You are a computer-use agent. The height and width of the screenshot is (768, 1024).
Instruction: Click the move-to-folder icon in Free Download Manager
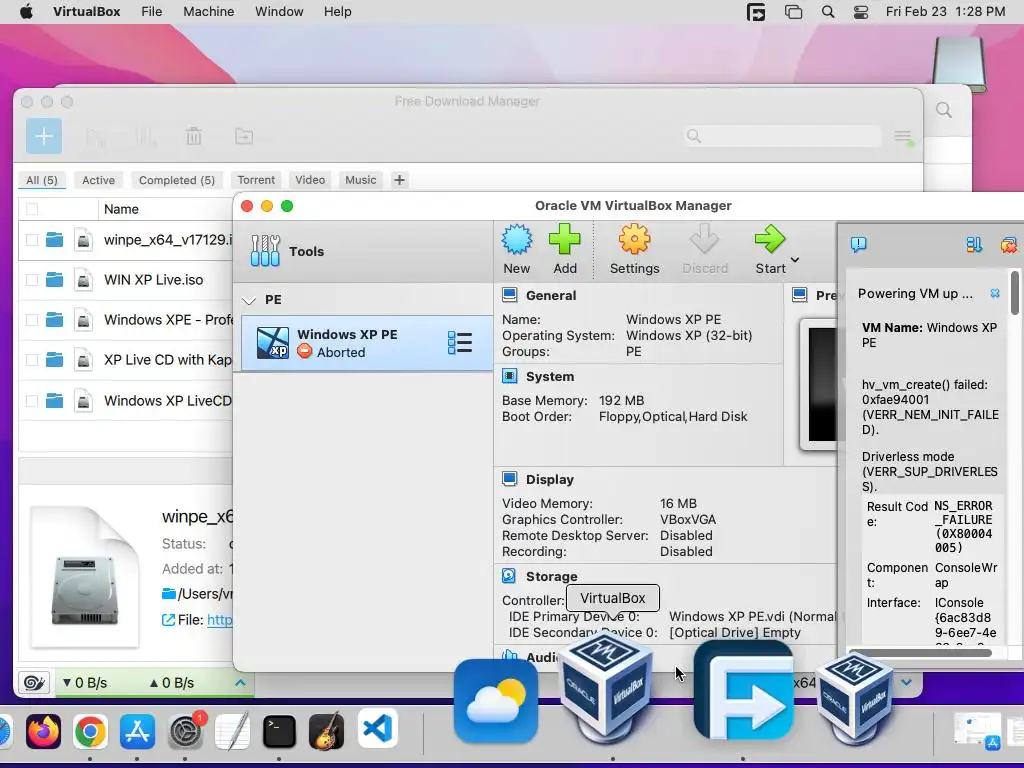coord(244,136)
